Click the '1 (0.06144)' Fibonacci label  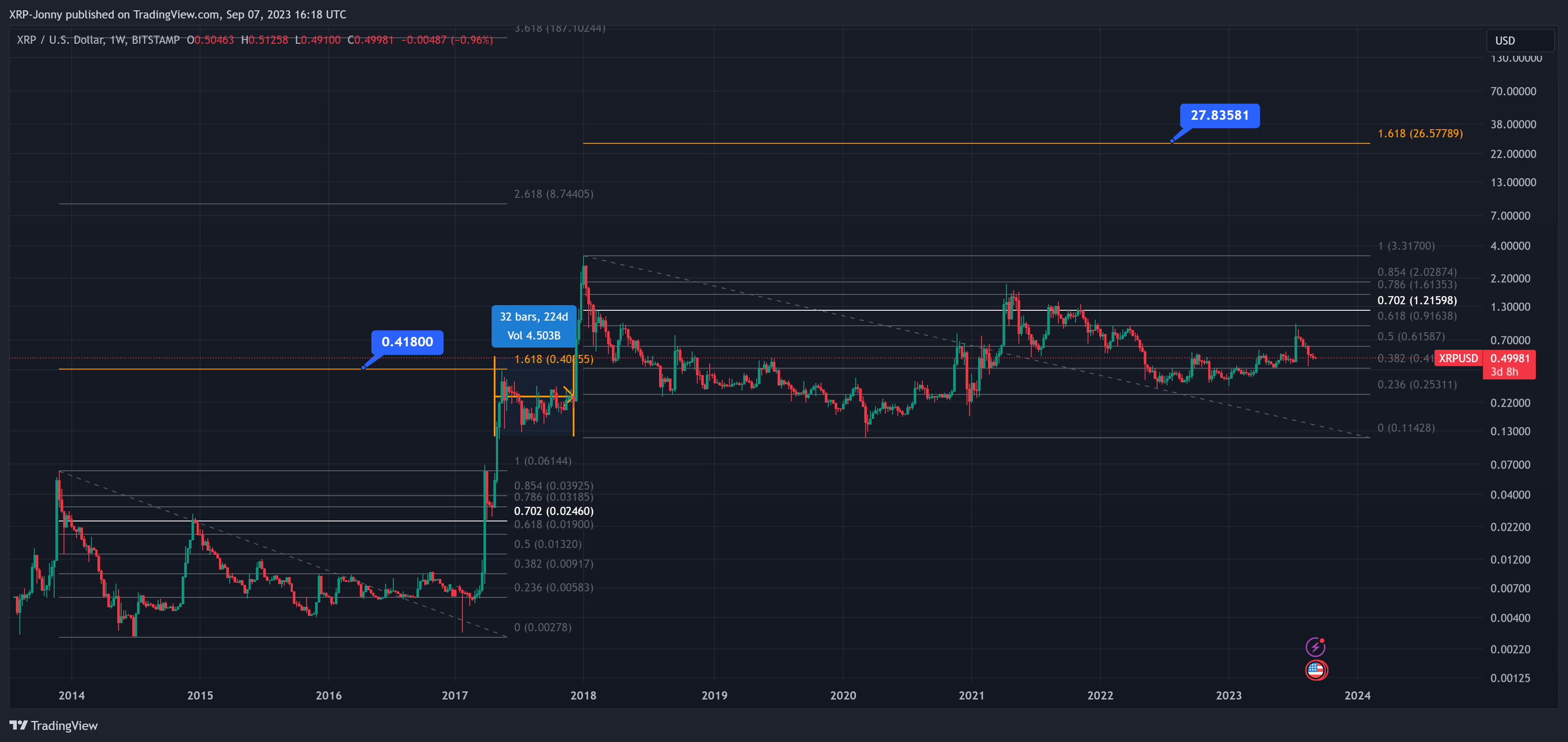point(542,461)
